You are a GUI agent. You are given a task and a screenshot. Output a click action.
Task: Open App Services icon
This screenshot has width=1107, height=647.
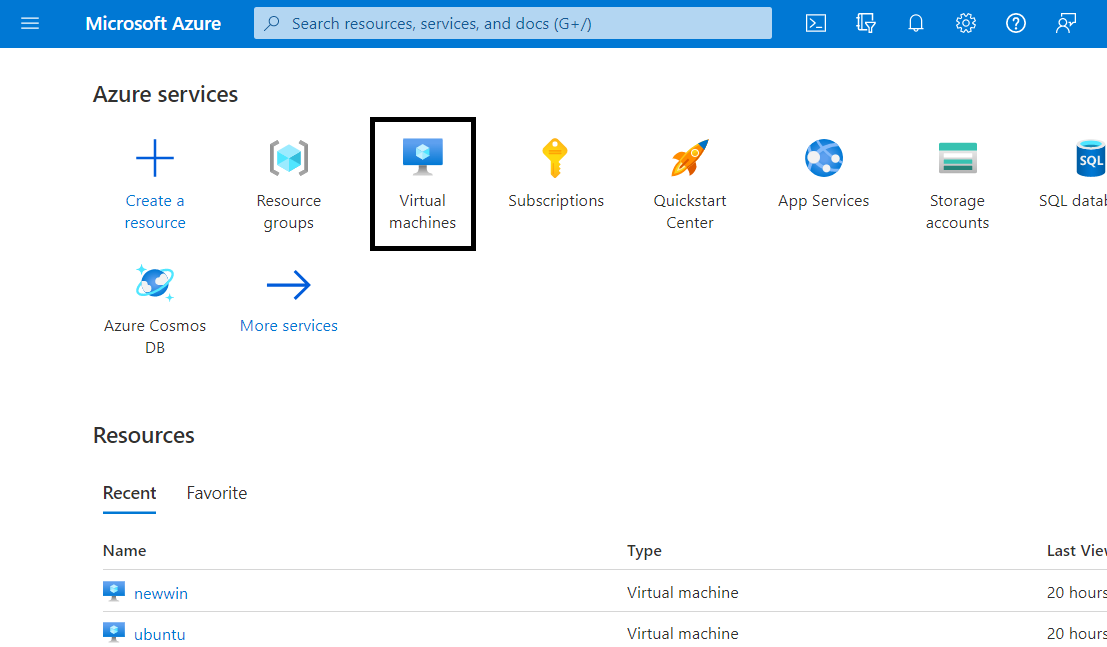click(x=824, y=158)
